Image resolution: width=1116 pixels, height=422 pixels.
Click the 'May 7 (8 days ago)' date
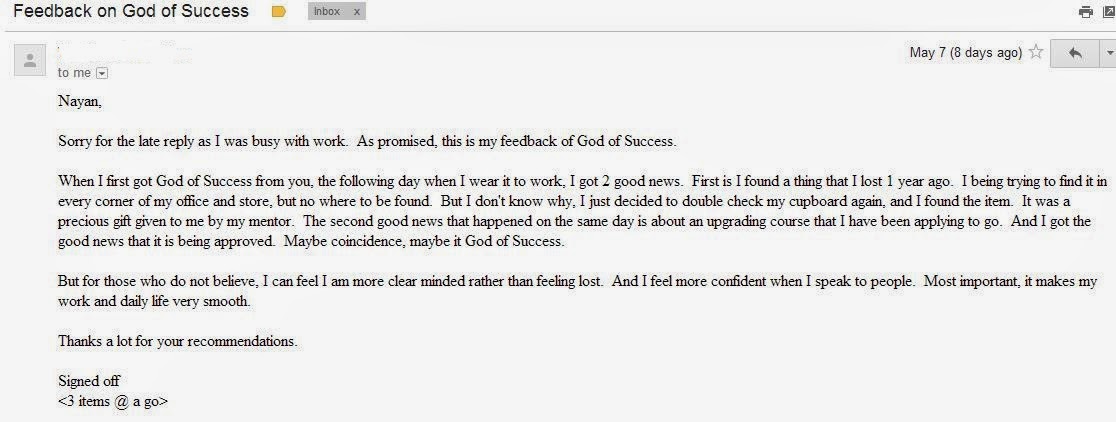pos(965,53)
